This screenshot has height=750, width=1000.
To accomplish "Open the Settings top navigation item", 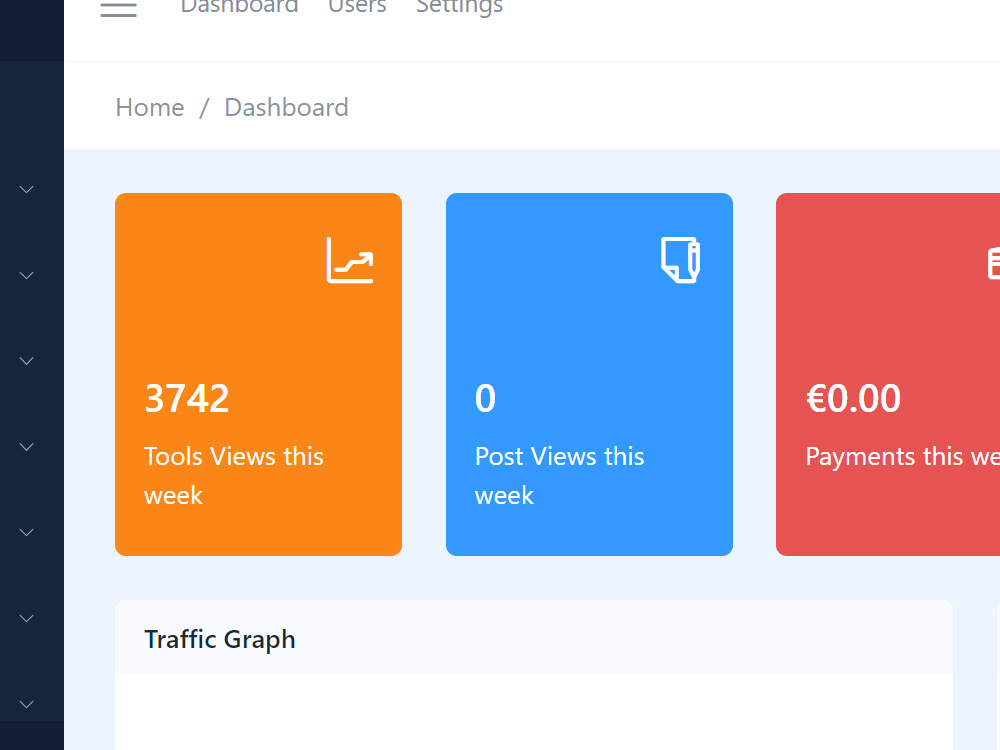I will [x=459, y=8].
